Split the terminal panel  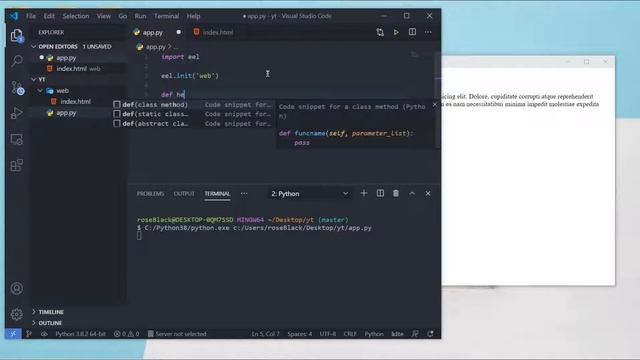[380, 193]
